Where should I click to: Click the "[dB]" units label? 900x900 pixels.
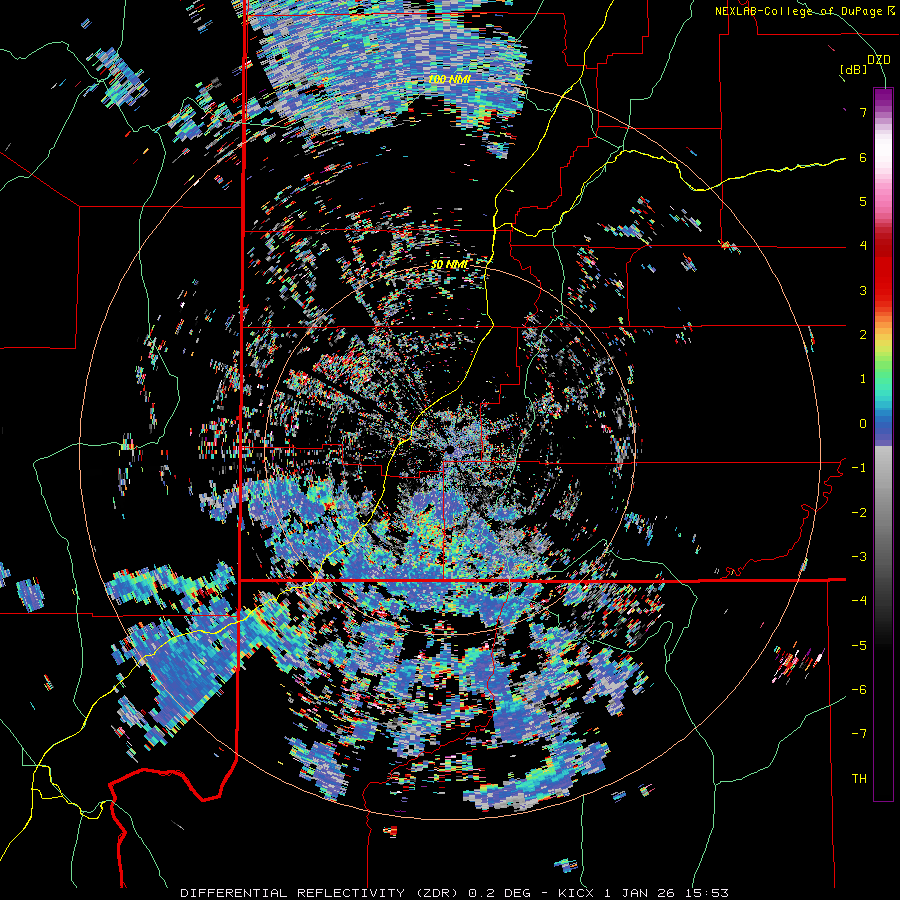coord(853,70)
